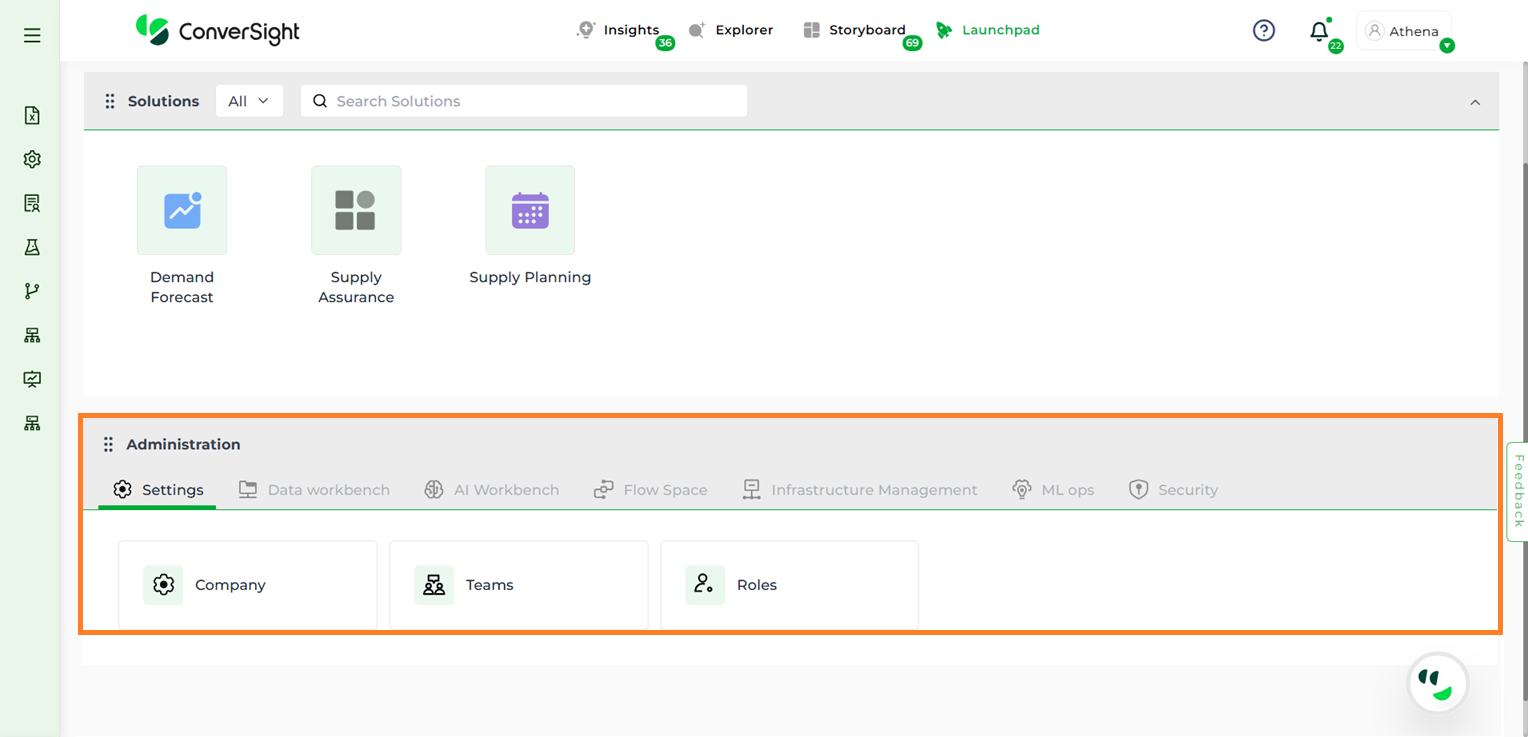Click the branch icon in left sidebar
Viewport: 1528px width, 737px height.
click(32, 291)
